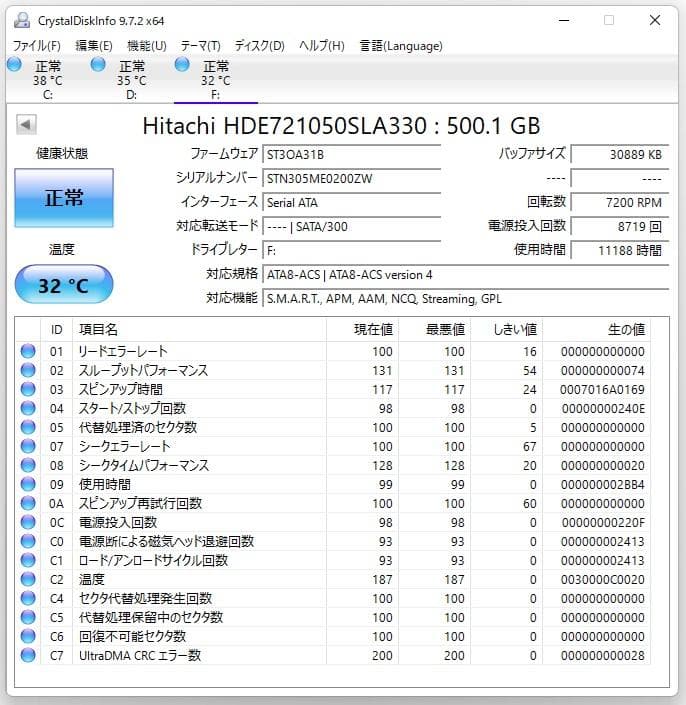Click the 最悪値 column header
This screenshot has height=705, width=686.
434,330
